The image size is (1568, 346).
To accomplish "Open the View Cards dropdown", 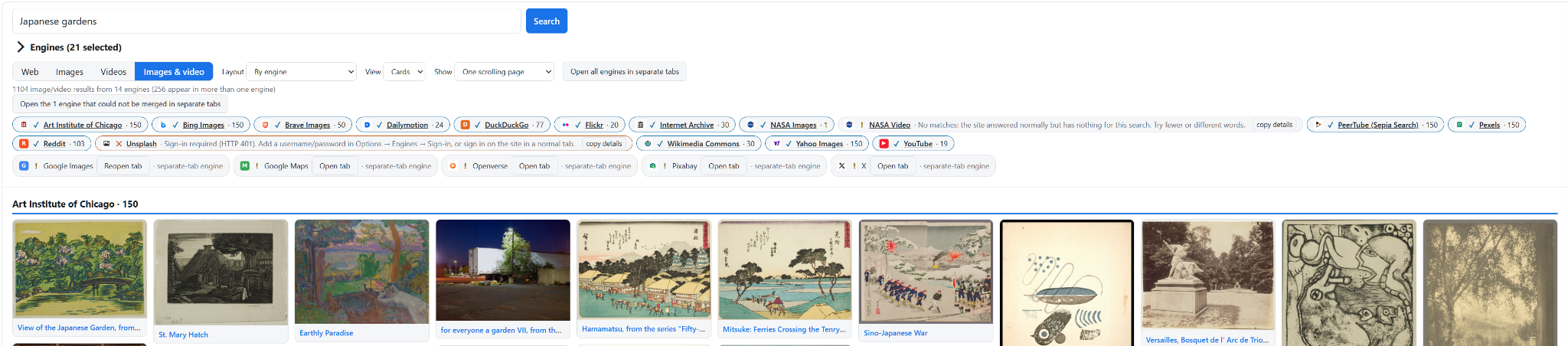I will point(404,71).
